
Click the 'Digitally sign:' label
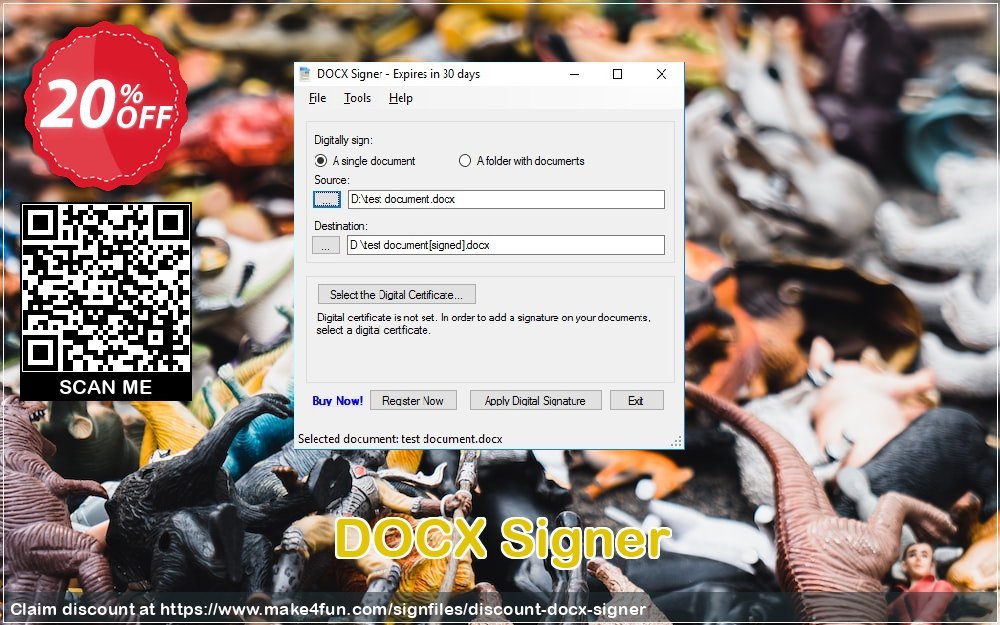pos(343,140)
